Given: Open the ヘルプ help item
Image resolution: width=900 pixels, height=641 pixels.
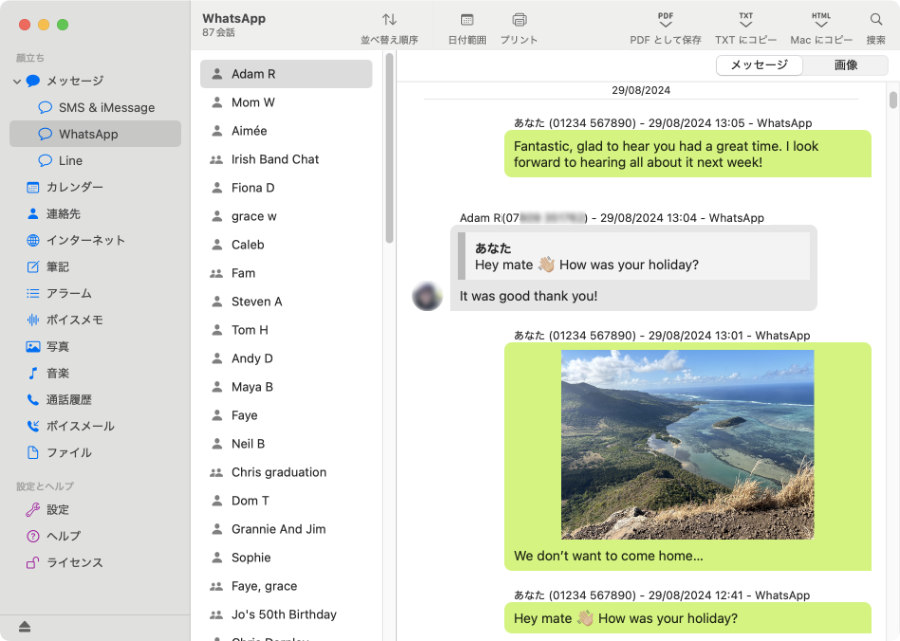Looking at the screenshot, I should click(96, 536).
